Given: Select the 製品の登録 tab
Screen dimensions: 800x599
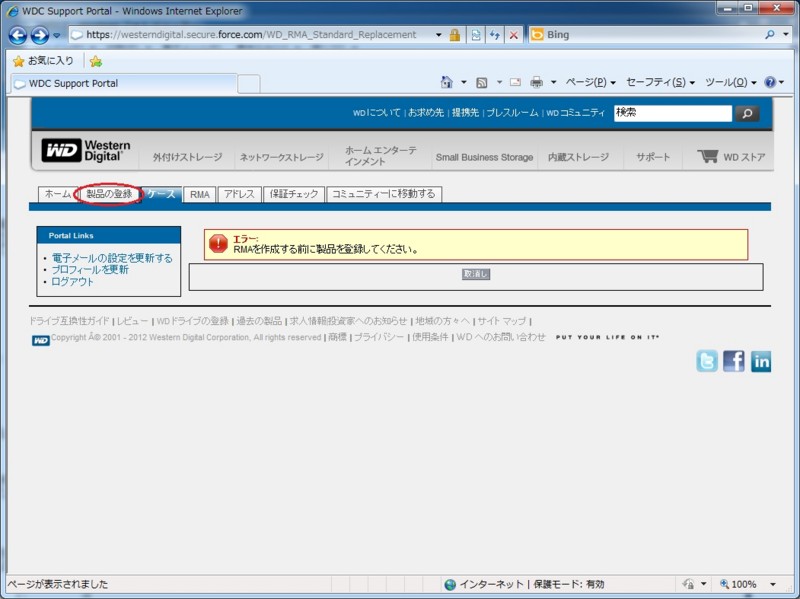Looking at the screenshot, I should 109,194.
